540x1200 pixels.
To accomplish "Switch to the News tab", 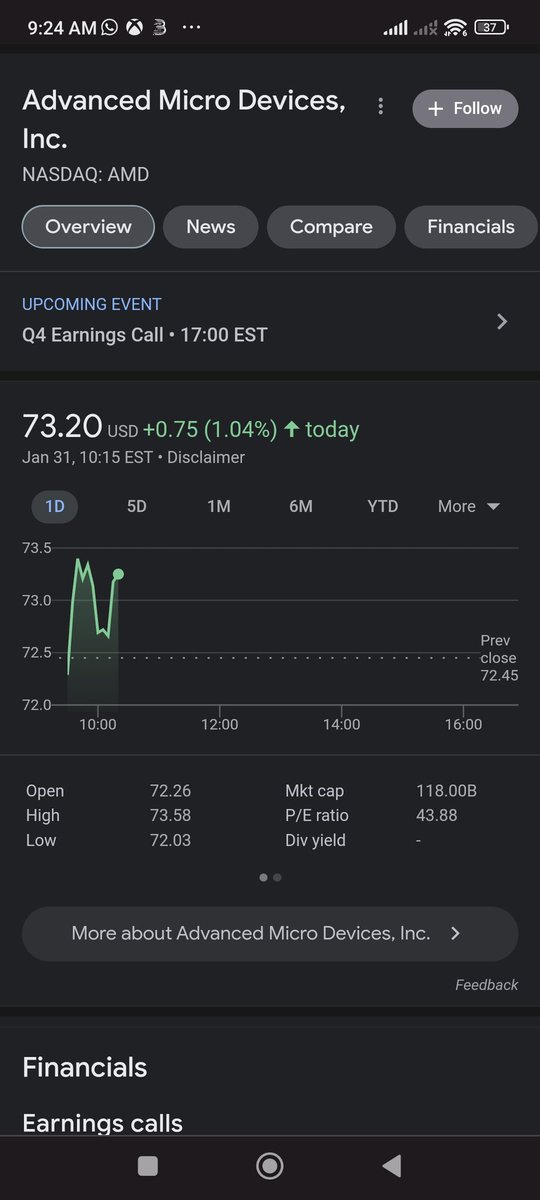I will point(210,227).
